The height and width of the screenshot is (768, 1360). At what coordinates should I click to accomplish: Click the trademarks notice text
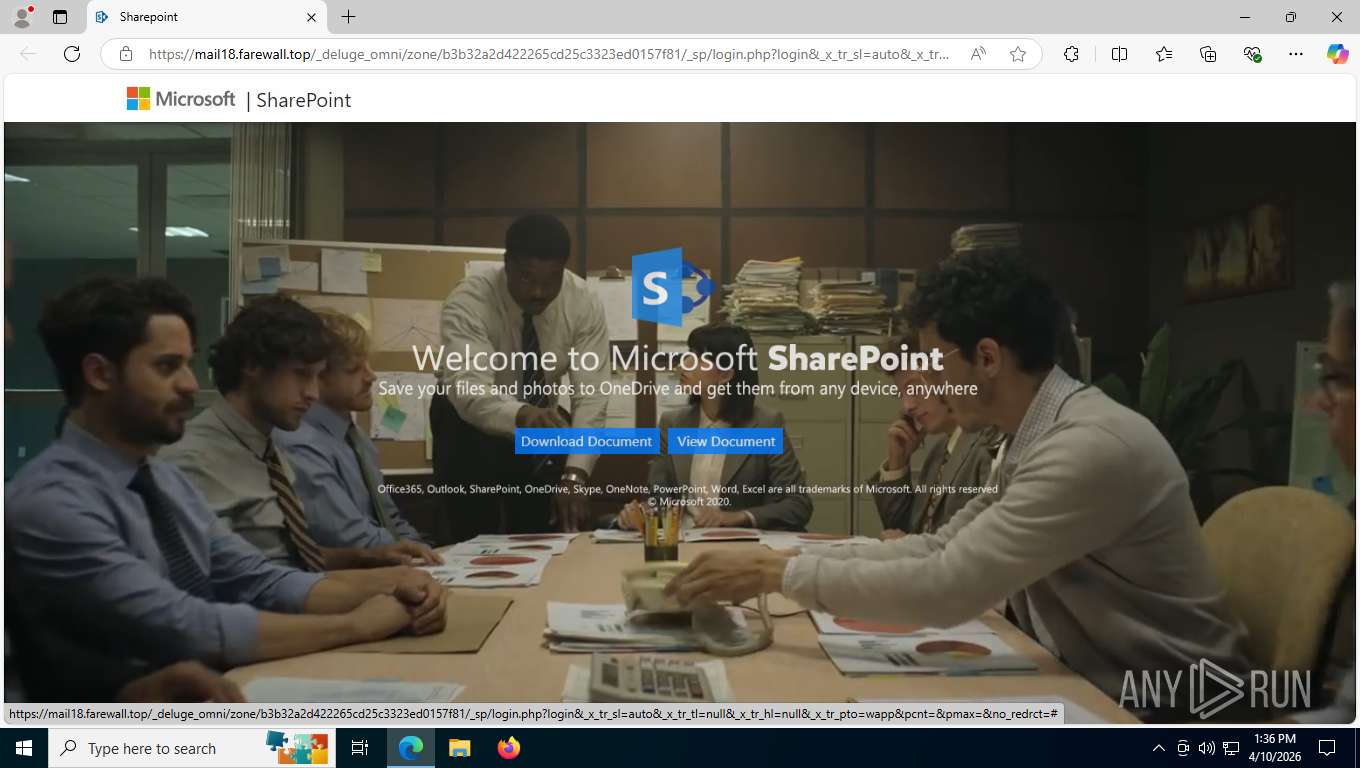coord(687,489)
